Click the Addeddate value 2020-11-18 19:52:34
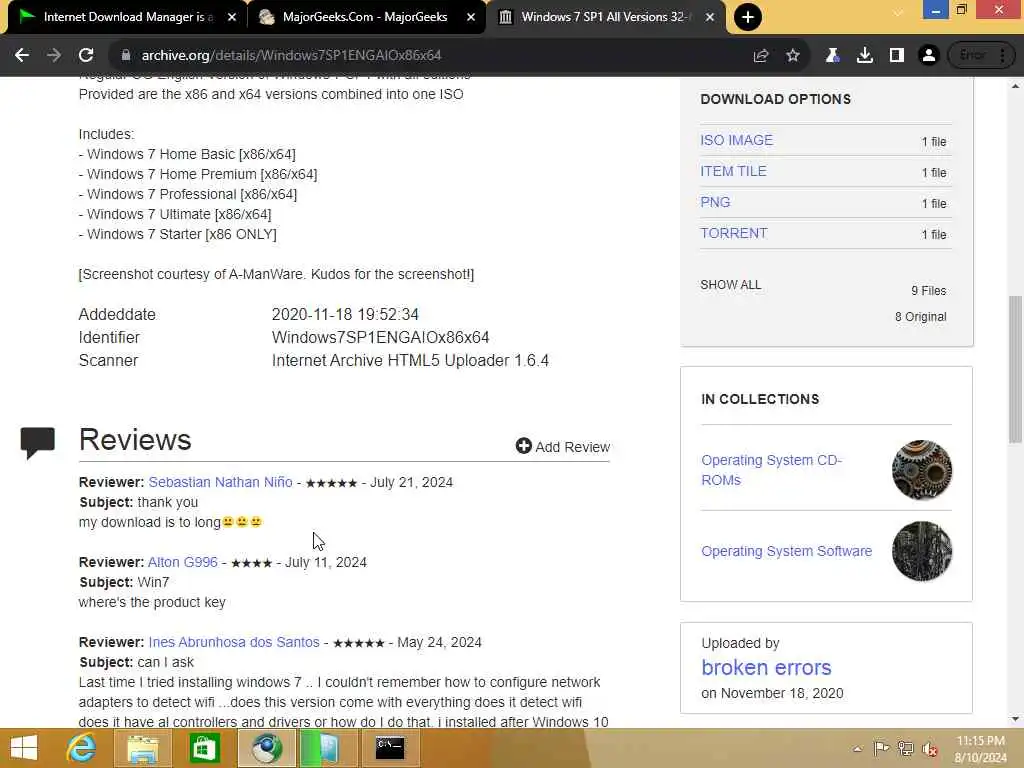 click(345, 314)
